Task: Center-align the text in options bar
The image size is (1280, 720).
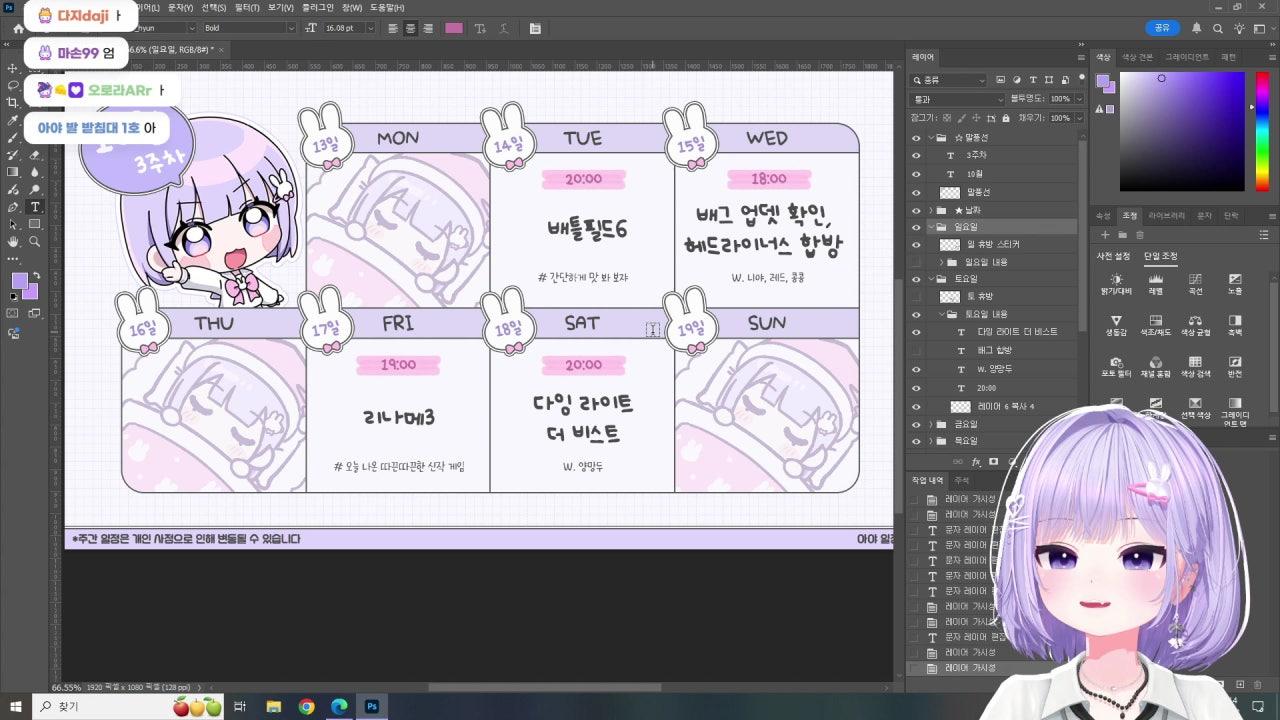Action: click(x=410, y=28)
